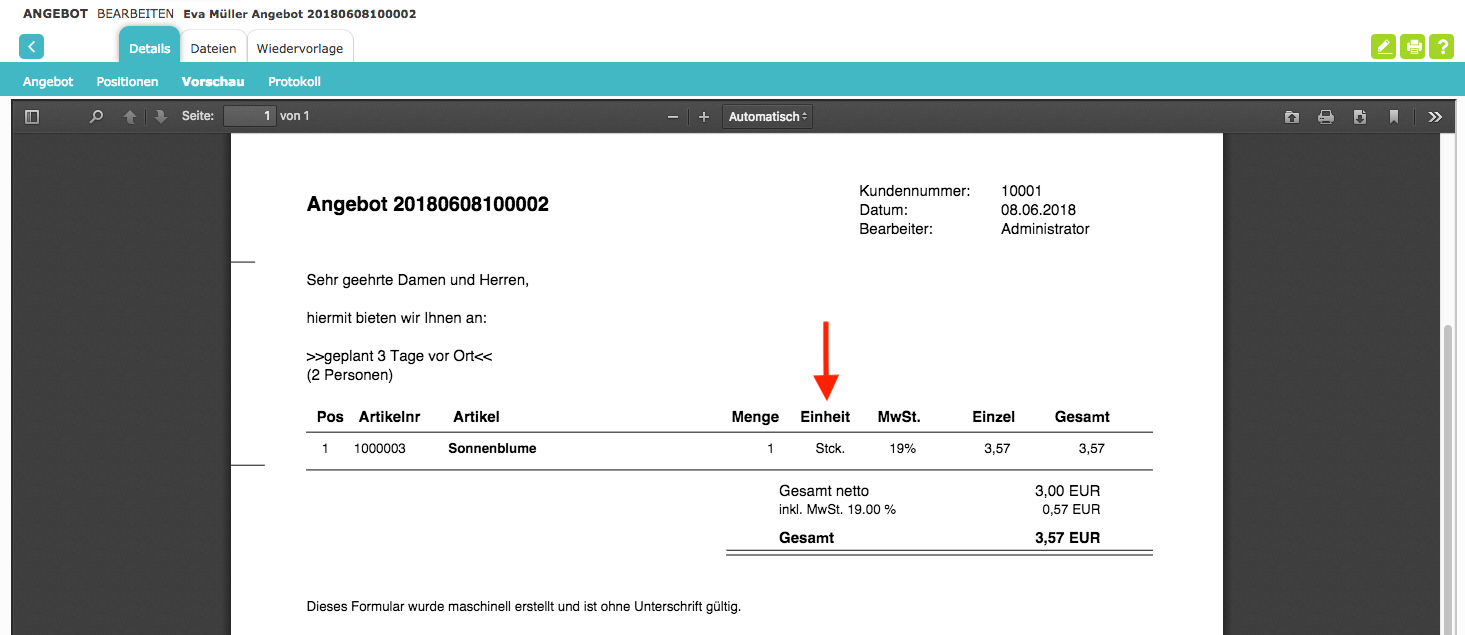This screenshot has height=635, width=1465.
Task: Click the Einzel column header
Action: [994, 417]
